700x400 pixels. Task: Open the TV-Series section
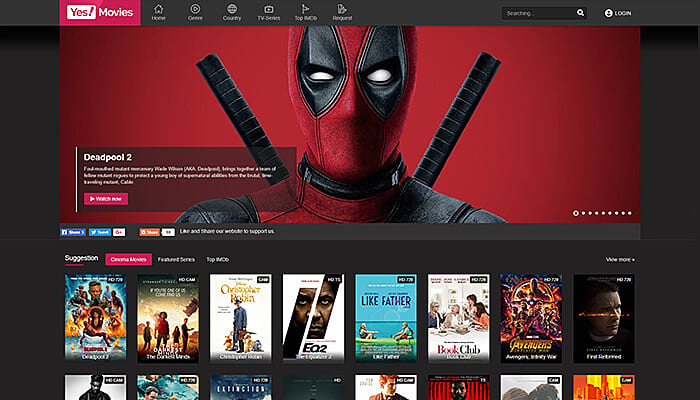(x=268, y=12)
